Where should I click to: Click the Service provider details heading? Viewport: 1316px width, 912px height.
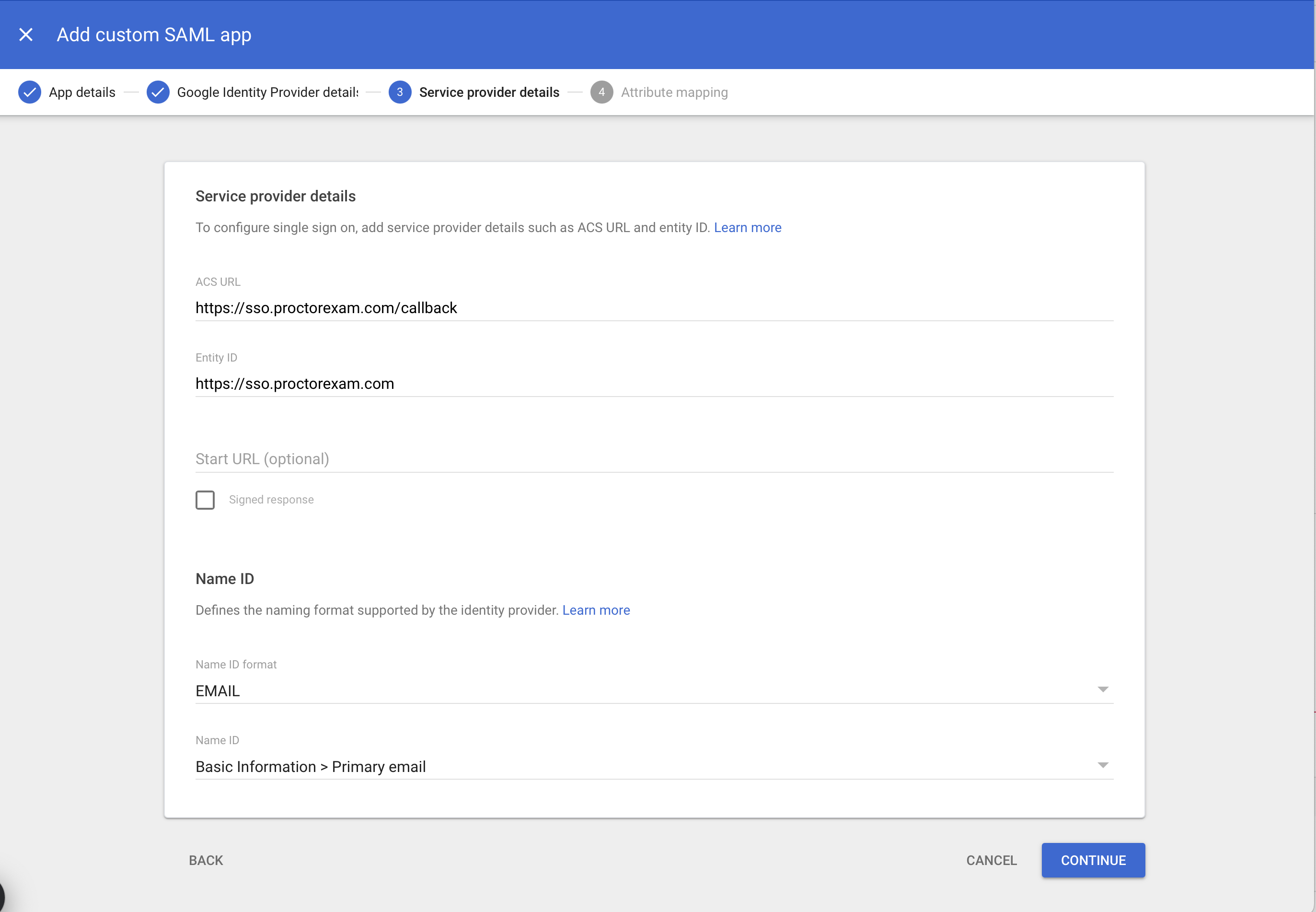[275, 197]
